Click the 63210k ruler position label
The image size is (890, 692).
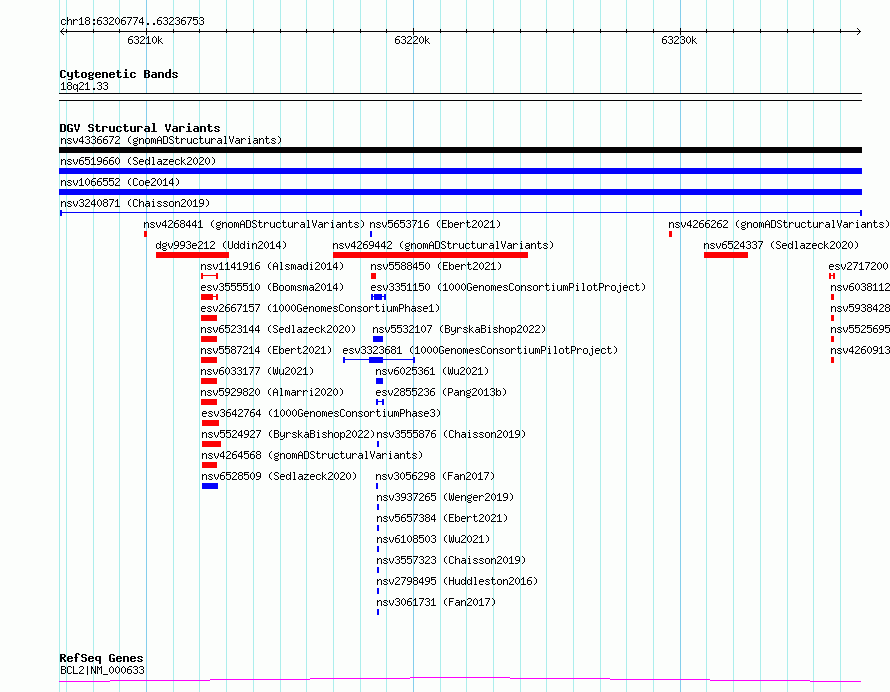pyautogui.click(x=145, y=40)
